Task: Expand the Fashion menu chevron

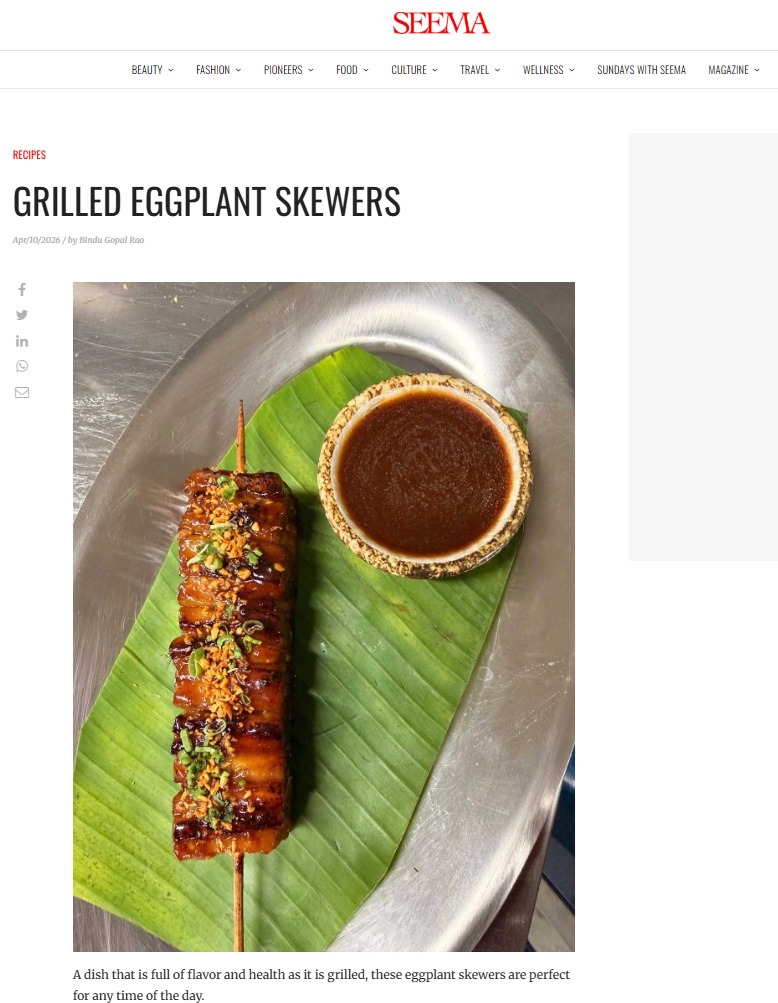Action: (239, 70)
